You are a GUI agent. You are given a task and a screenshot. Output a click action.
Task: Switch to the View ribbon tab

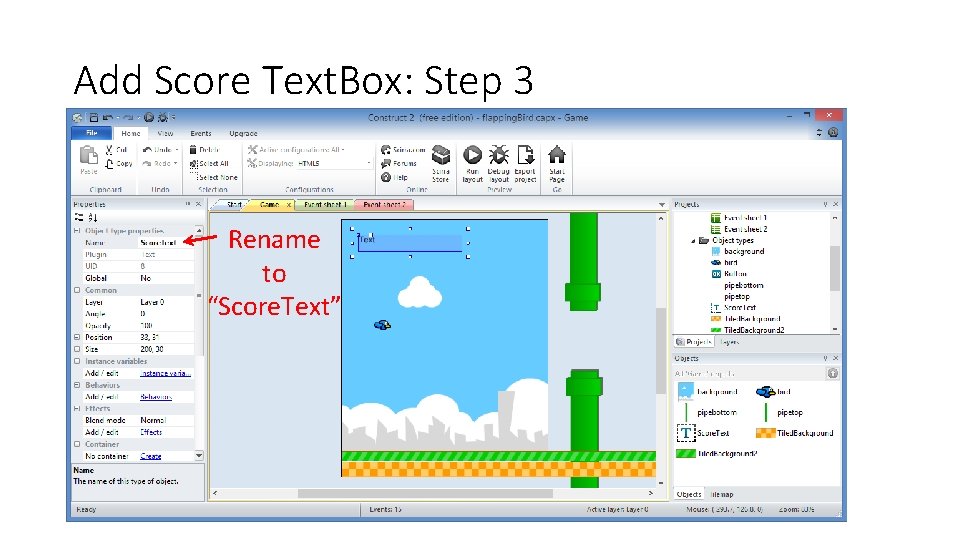[x=165, y=133]
